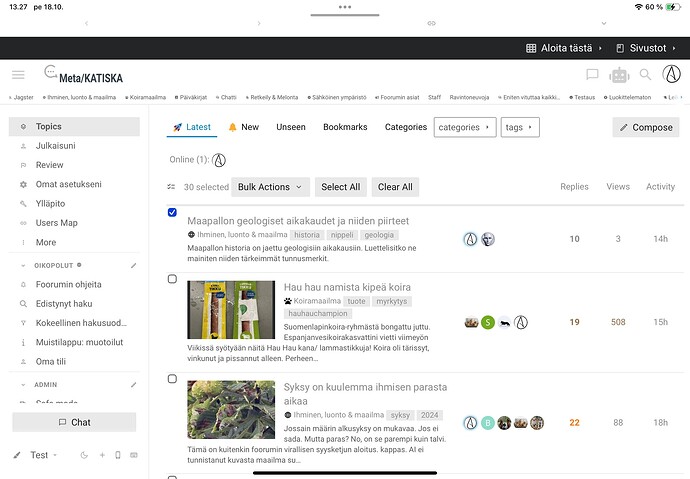Open the Chat button in sidebar
The height and width of the screenshot is (479, 690).
74,422
